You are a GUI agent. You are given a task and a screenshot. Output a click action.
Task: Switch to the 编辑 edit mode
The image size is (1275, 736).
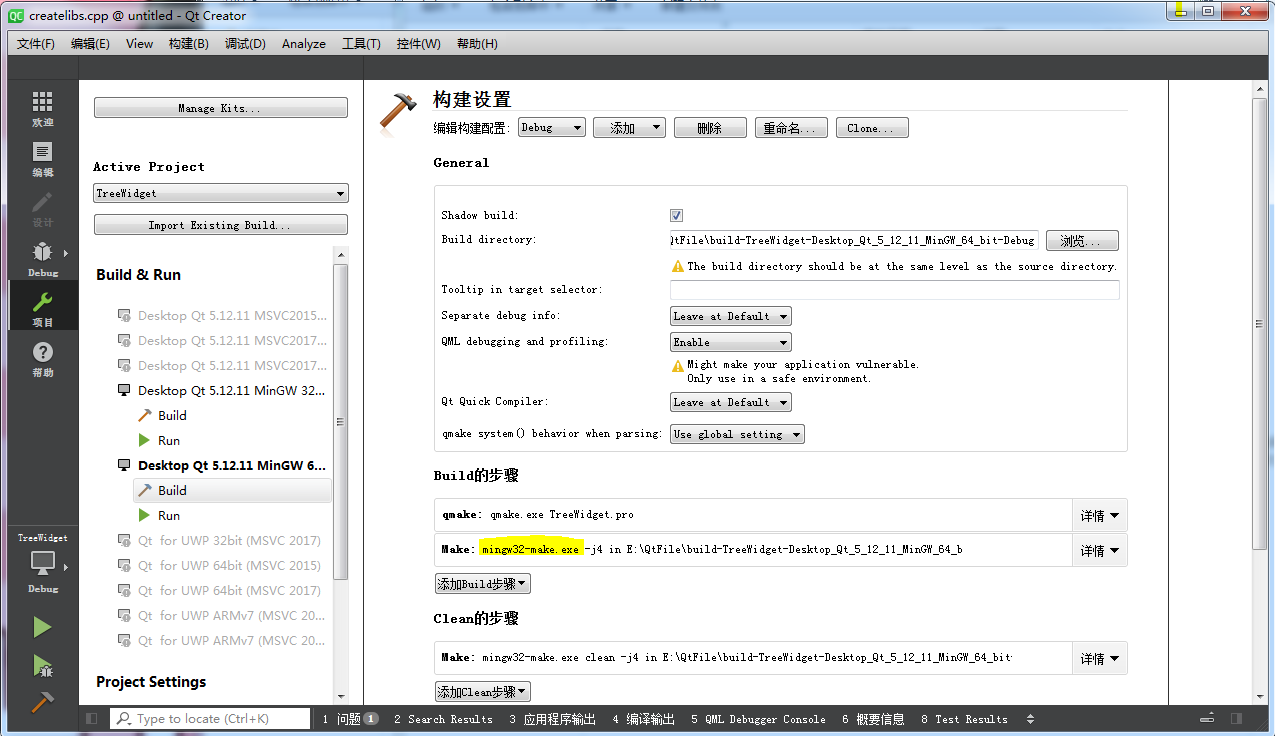point(42,159)
